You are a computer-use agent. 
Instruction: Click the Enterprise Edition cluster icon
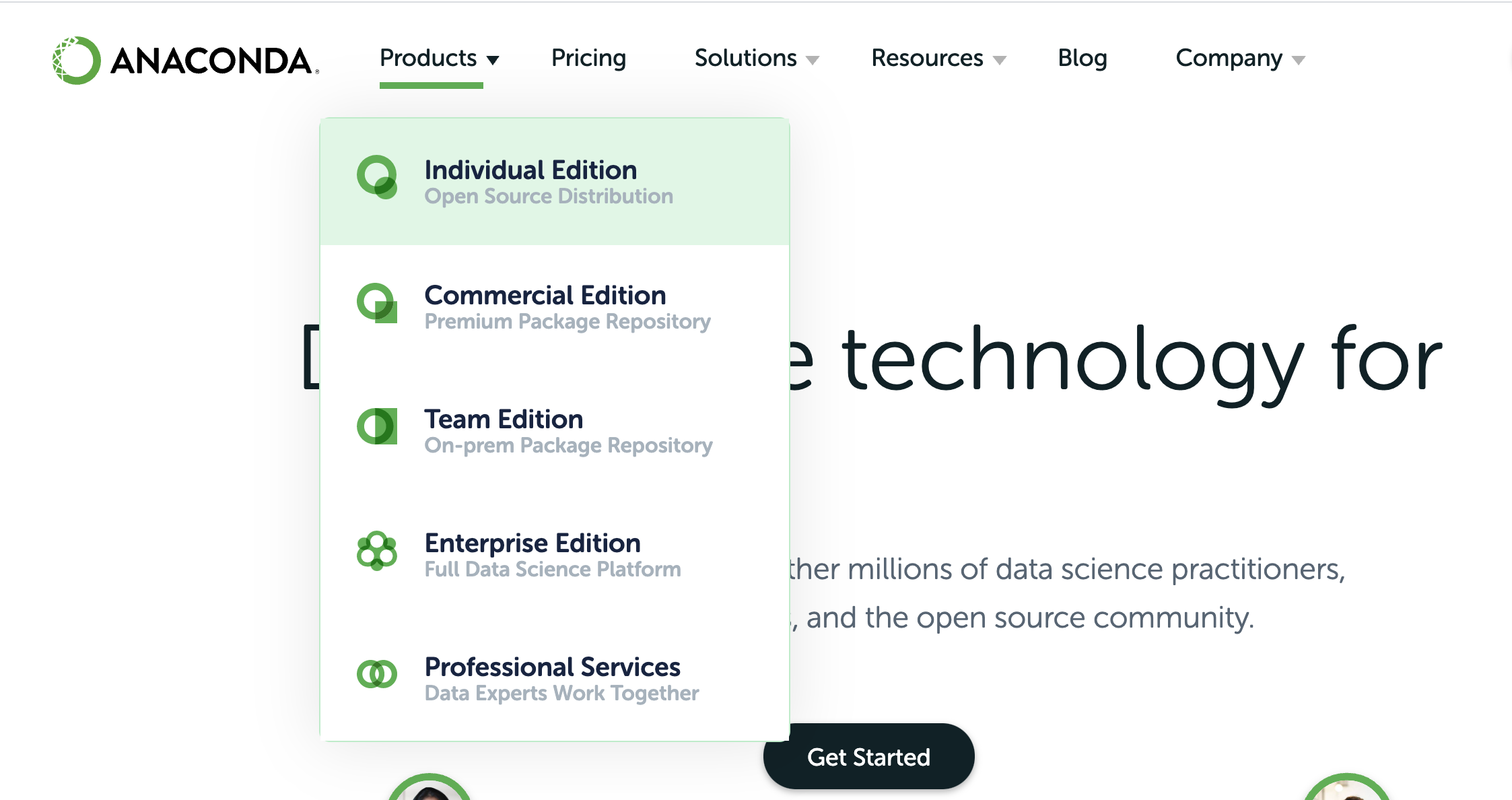377,551
